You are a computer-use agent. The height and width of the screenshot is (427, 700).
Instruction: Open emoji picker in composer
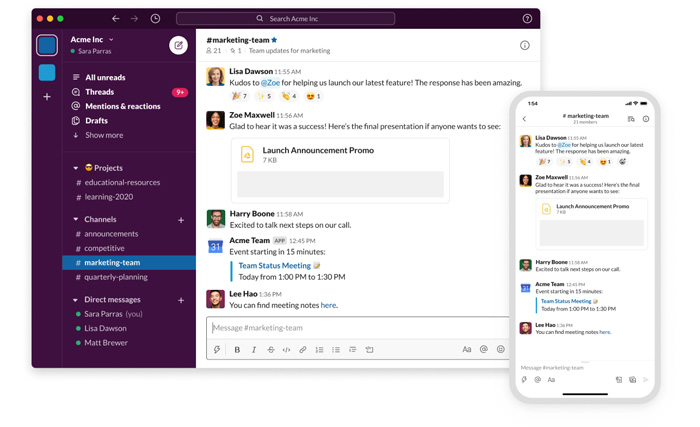501,350
